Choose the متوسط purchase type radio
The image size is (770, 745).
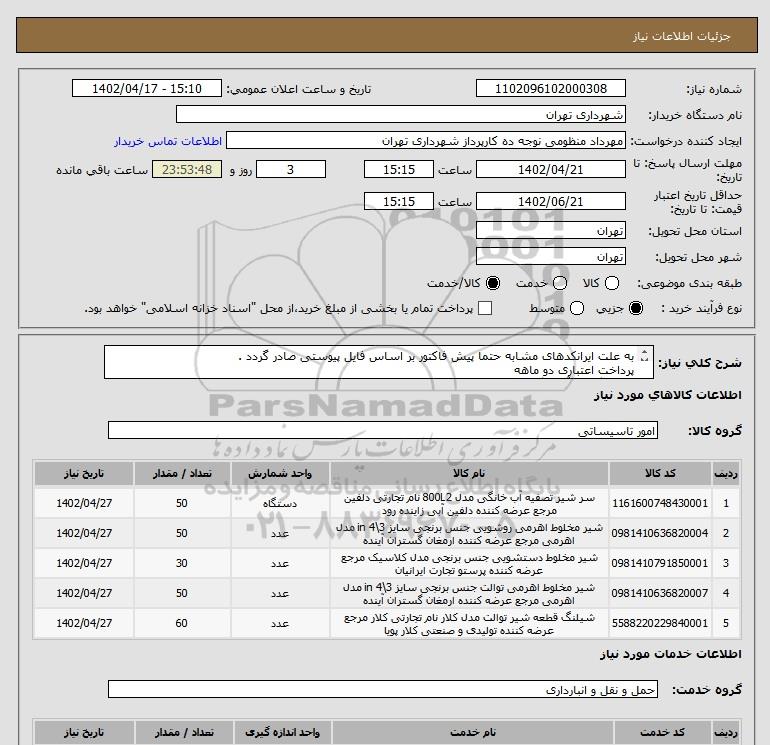577,308
